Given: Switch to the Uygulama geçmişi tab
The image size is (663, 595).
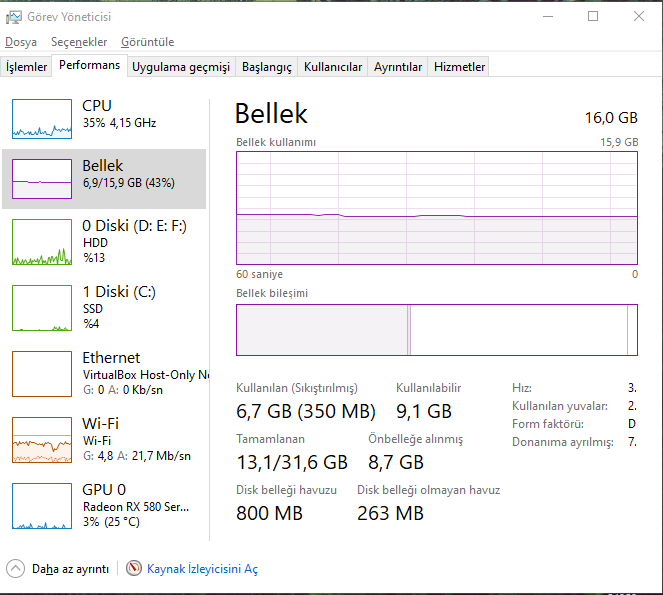Looking at the screenshot, I should click(x=181, y=67).
